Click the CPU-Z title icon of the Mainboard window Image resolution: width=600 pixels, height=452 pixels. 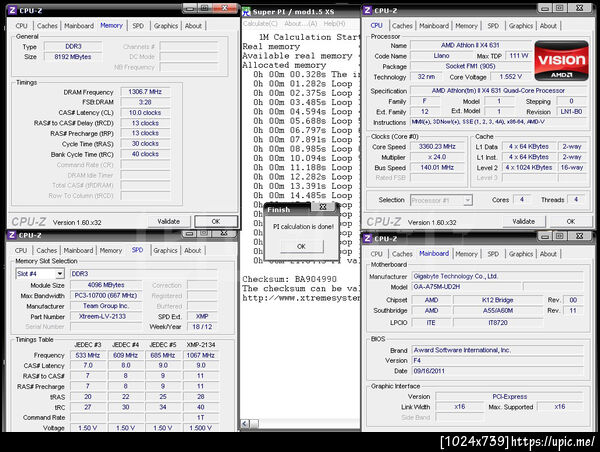pyautogui.click(x=368, y=238)
